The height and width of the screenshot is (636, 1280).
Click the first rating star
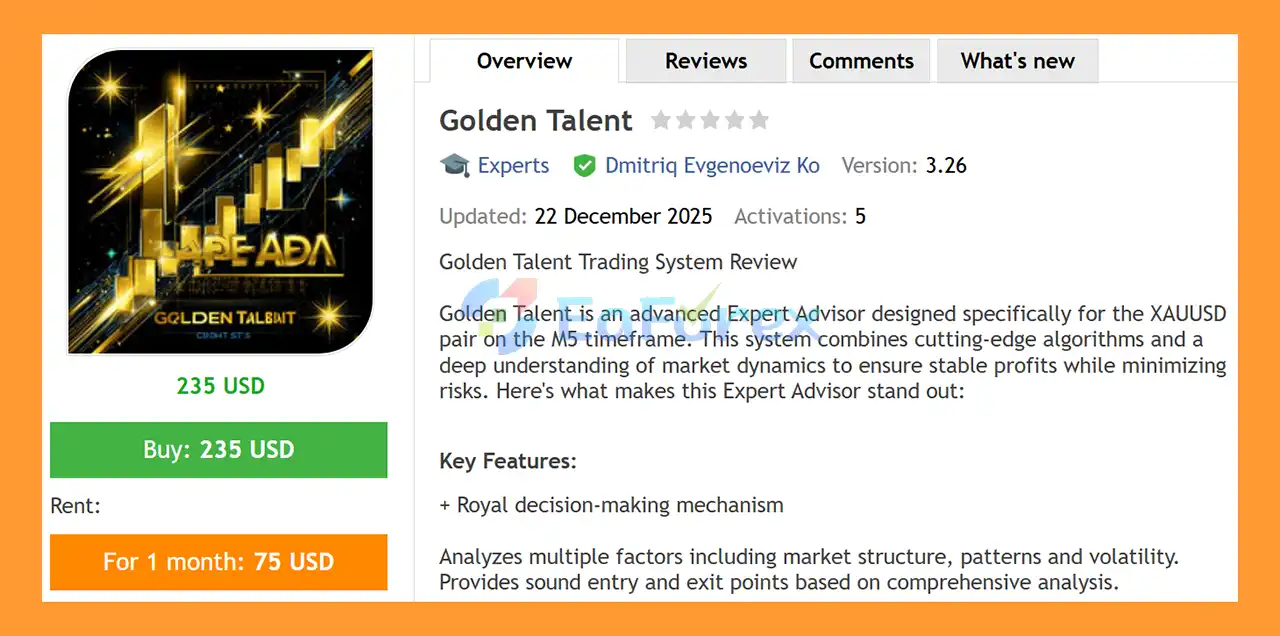(x=661, y=121)
